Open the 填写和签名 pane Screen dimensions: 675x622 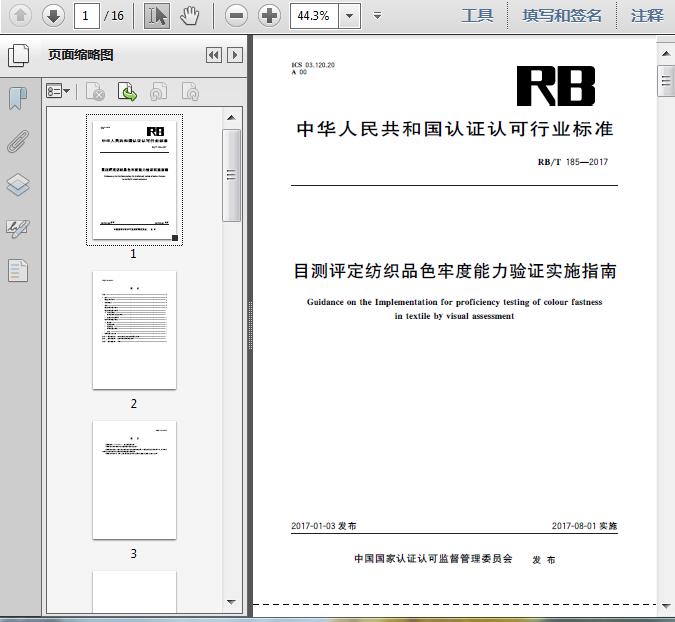[x=562, y=15]
